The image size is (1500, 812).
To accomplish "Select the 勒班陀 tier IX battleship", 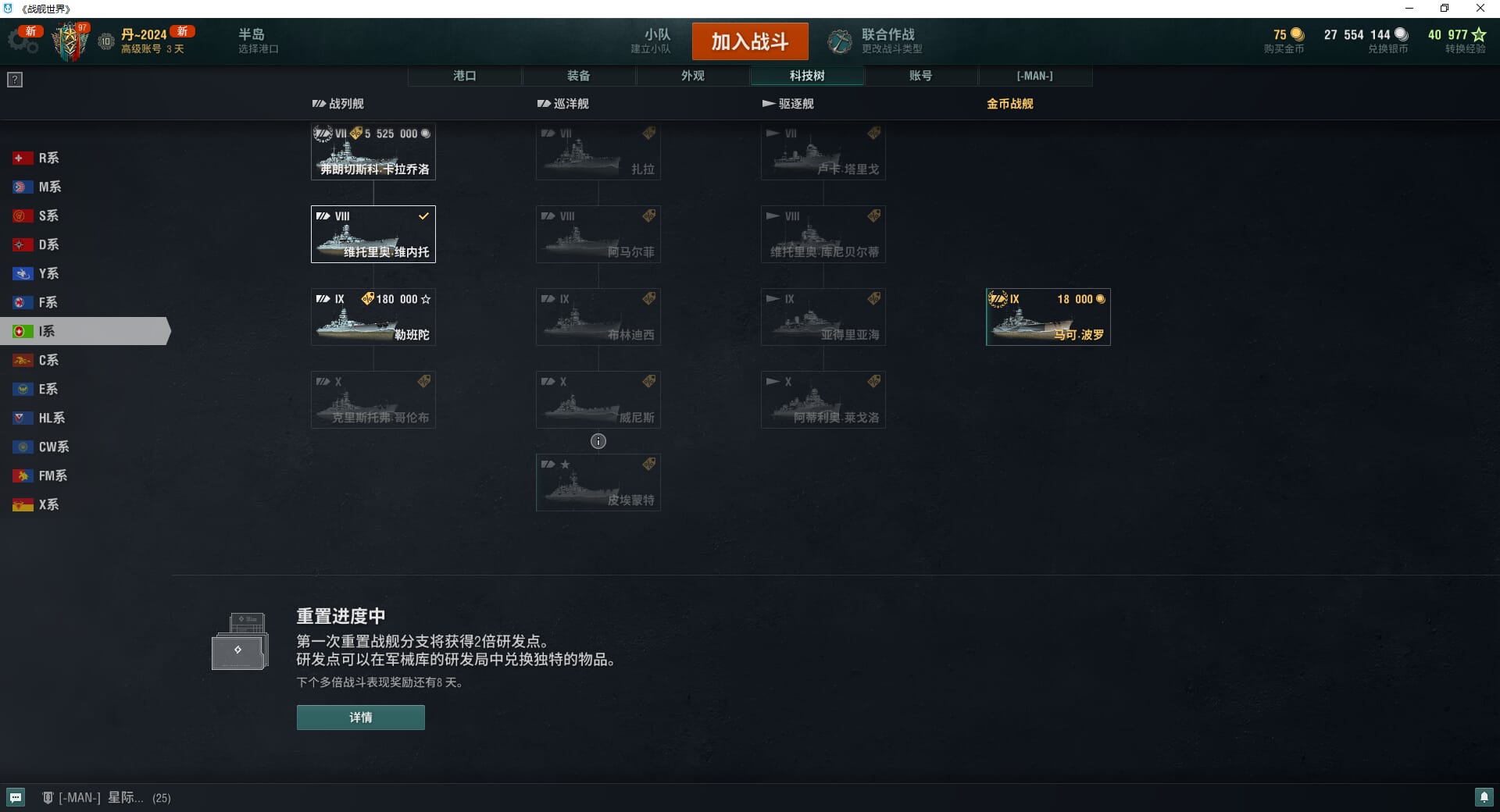I will tap(373, 317).
